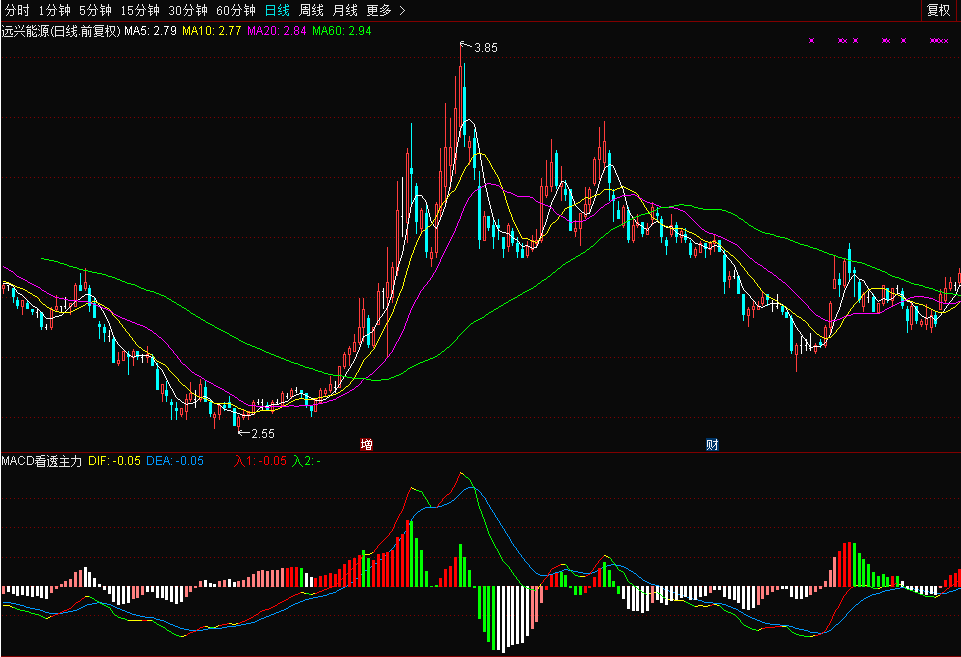This screenshot has width=961, height=657.
Task: Click the 远兴能源(日线.前复权) chart title
Action: pos(61,31)
